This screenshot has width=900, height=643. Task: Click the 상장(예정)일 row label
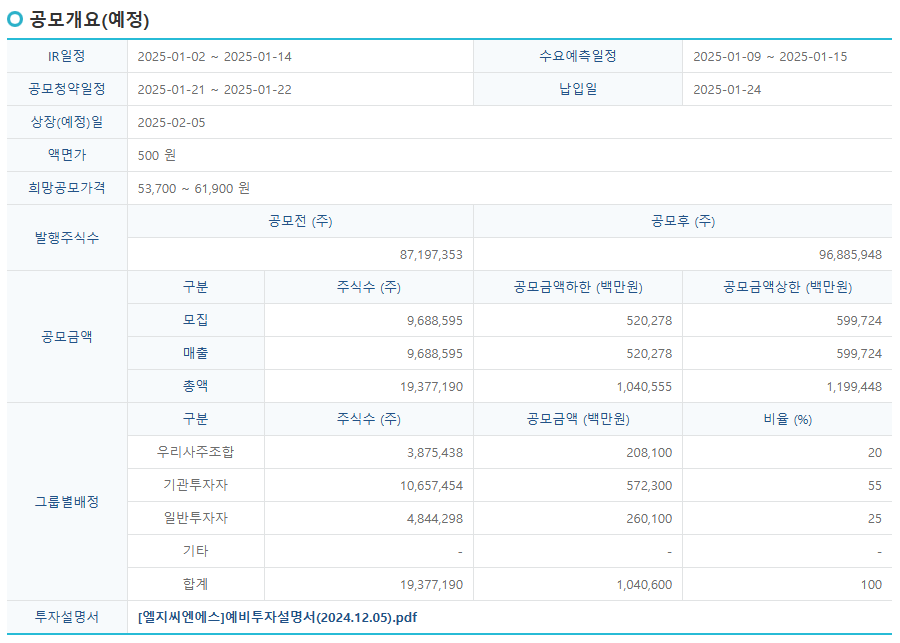[65, 123]
